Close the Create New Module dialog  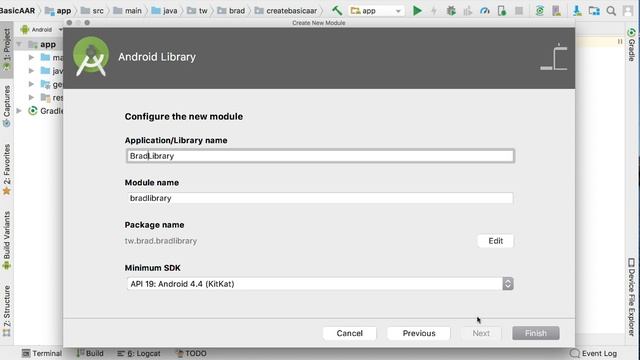click(x=69, y=23)
